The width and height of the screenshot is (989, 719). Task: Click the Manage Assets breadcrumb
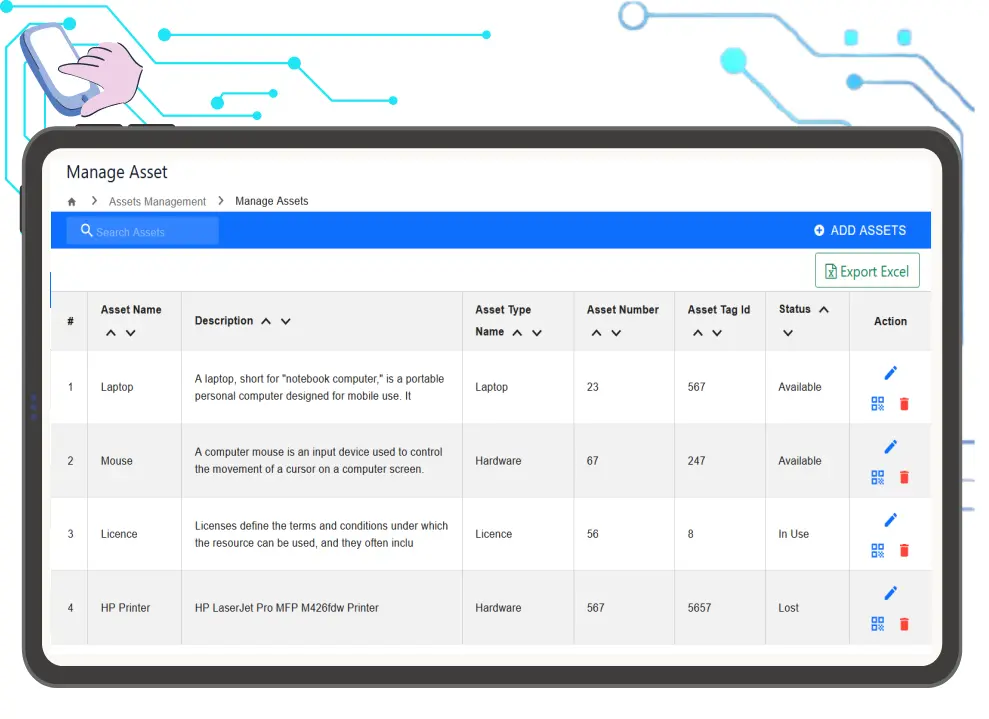[272, 201]
